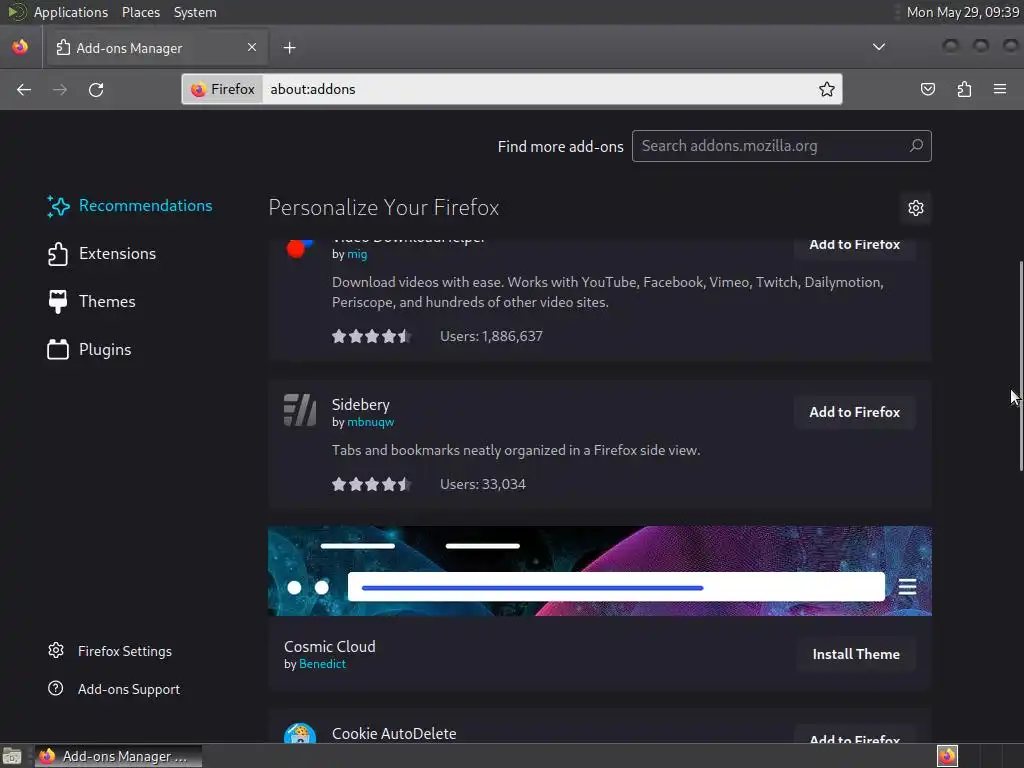The image size is (1024, 768).
Task: Open the Firefox hamburger application menu
Action: tap(1000, 89)
